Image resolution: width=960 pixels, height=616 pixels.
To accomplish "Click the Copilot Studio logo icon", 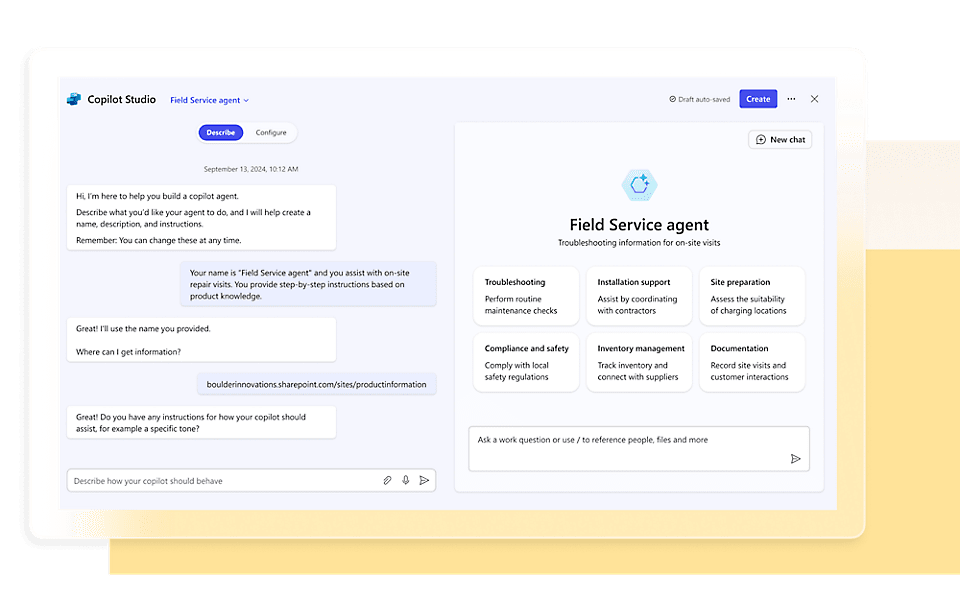I will (x=74, y=100).
